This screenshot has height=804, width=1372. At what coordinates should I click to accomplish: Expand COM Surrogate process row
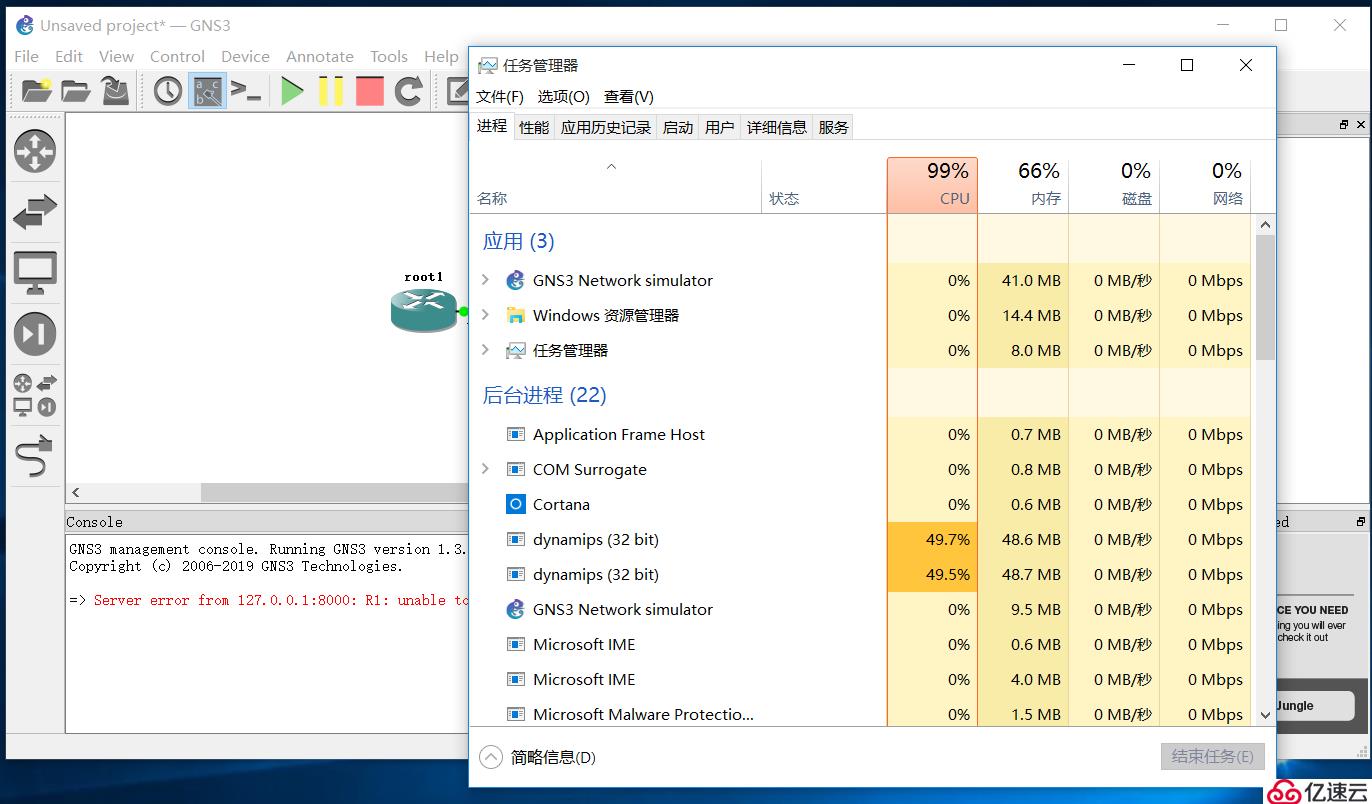486,469
